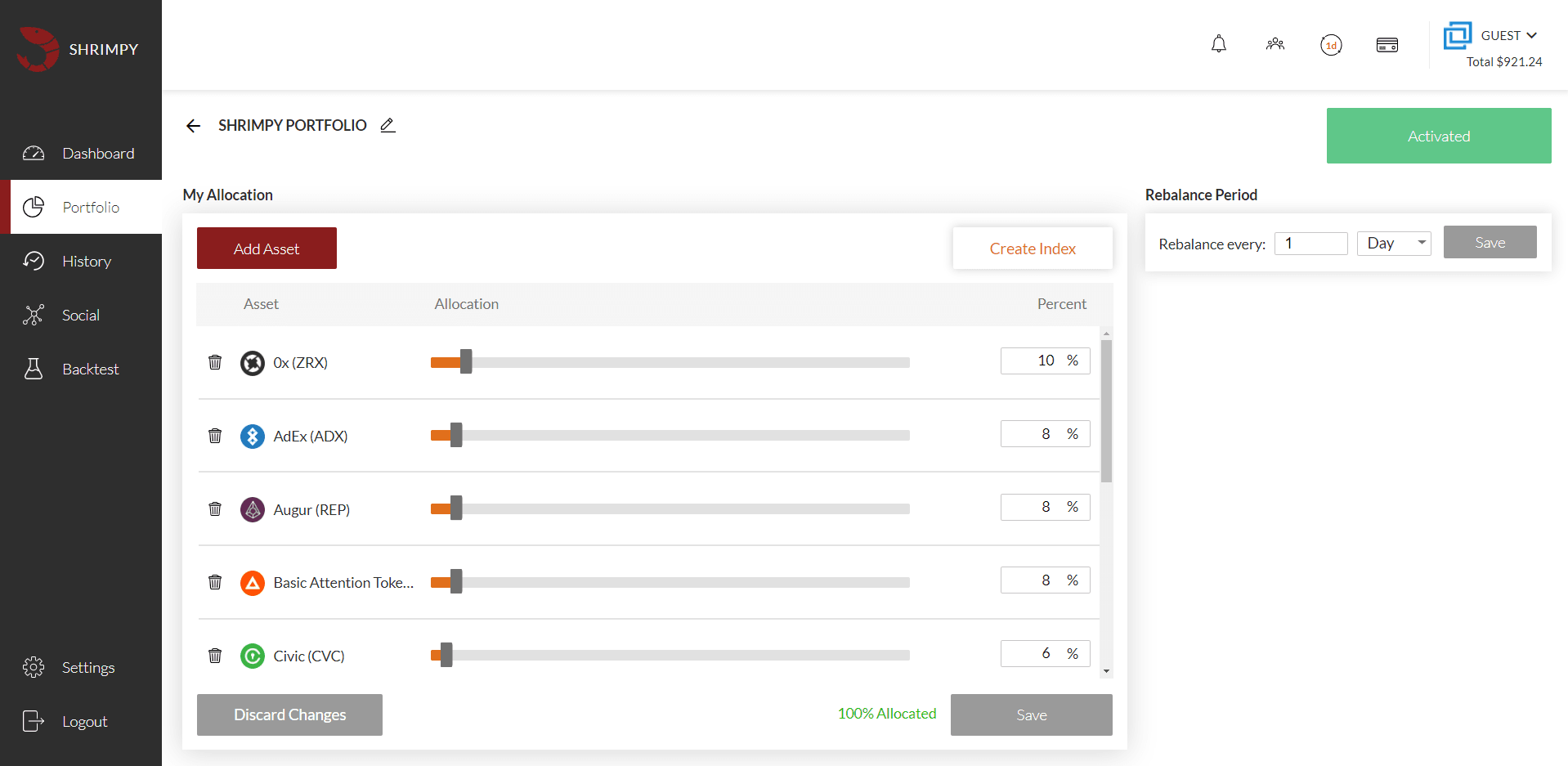Delete the Basic Attention Token row
Image resolution: width=1568 pixels, height=766 pixels.
(x=215, y=582)
